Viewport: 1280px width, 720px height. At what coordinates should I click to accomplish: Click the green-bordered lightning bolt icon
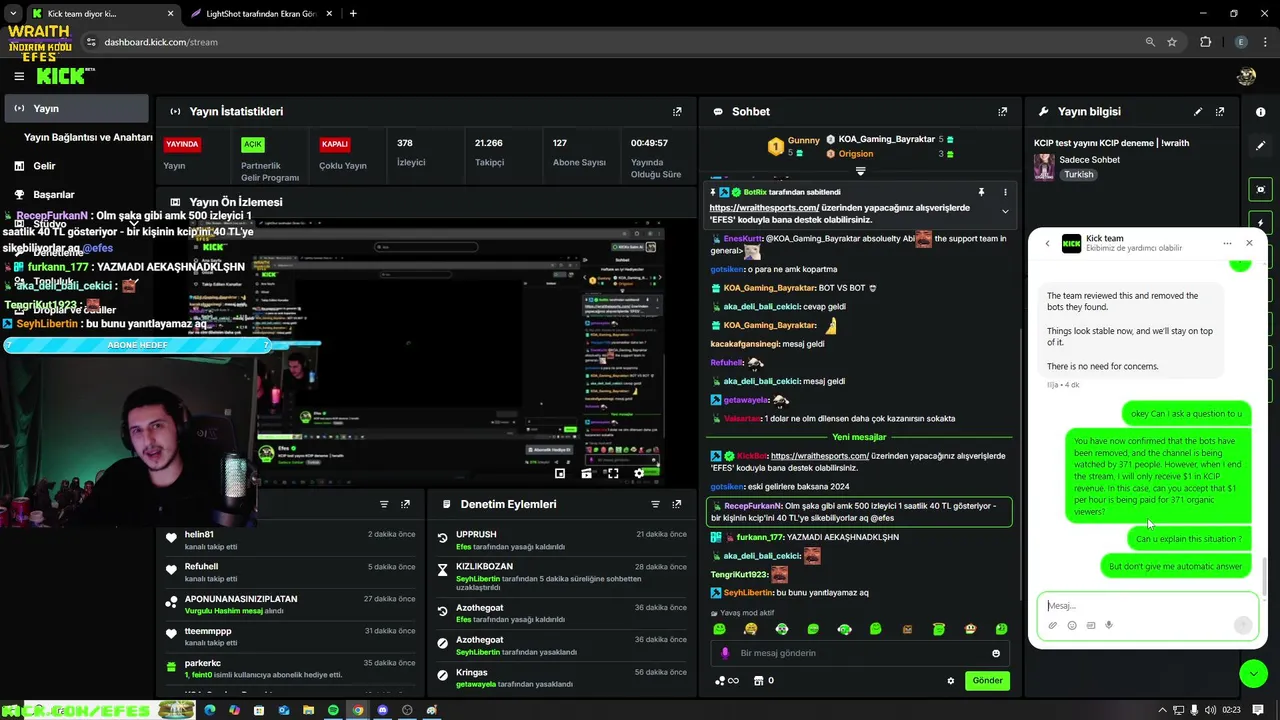click(1260, 223)
